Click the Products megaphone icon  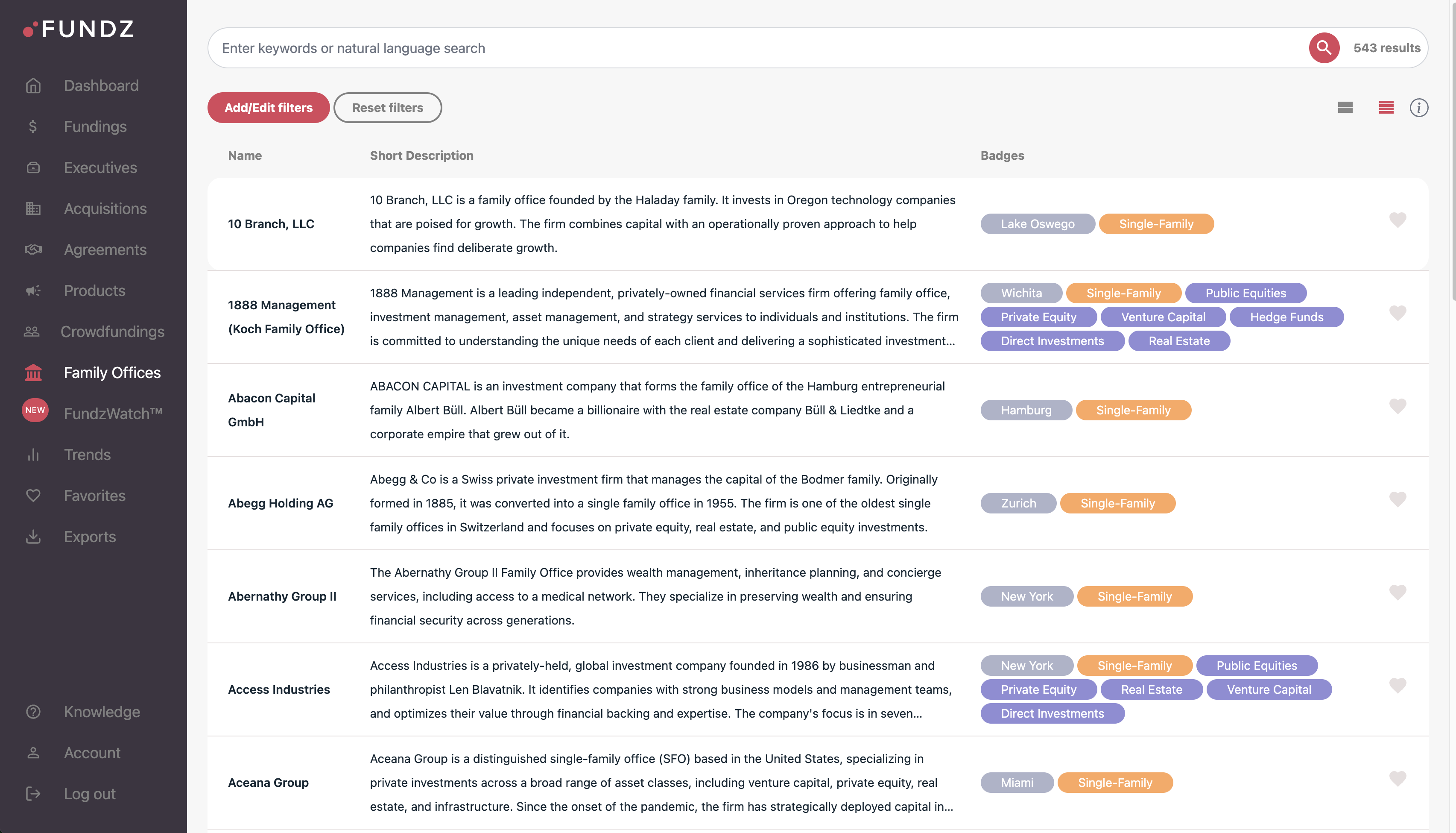pyautogui.click(x=33, y=290)
